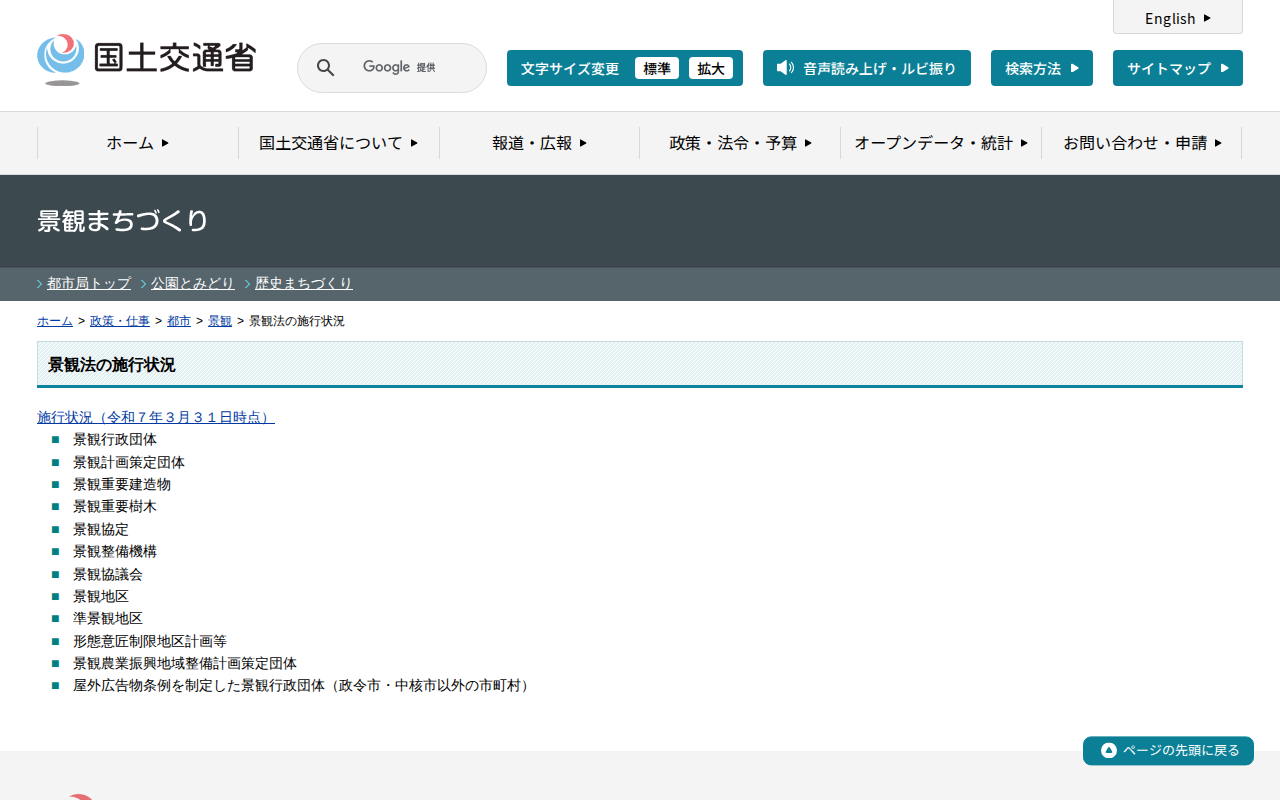Viewport: 1280px width, 800px height.
Task: Open the お問い合わせ・申請 menu item
Action: (1142, 143)
